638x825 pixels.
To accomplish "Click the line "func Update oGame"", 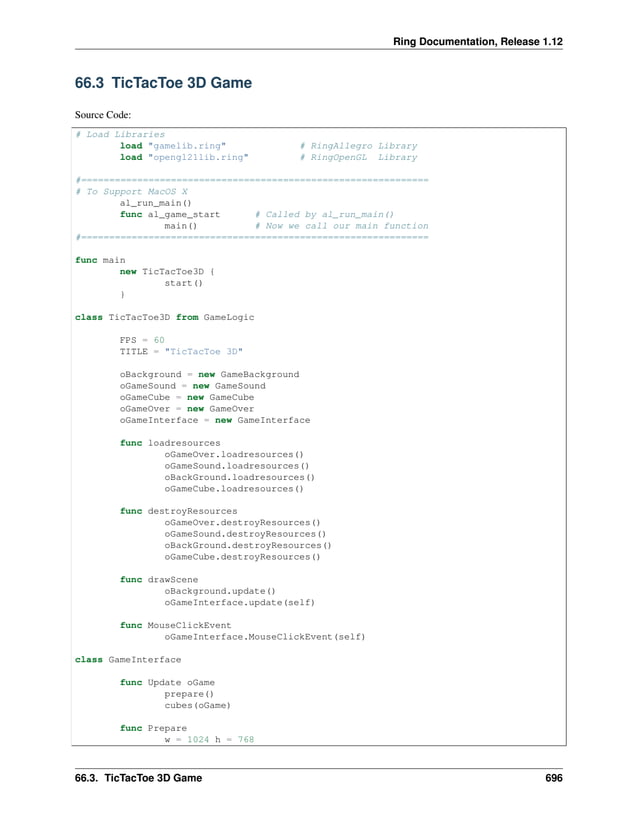I will point(167,682).
